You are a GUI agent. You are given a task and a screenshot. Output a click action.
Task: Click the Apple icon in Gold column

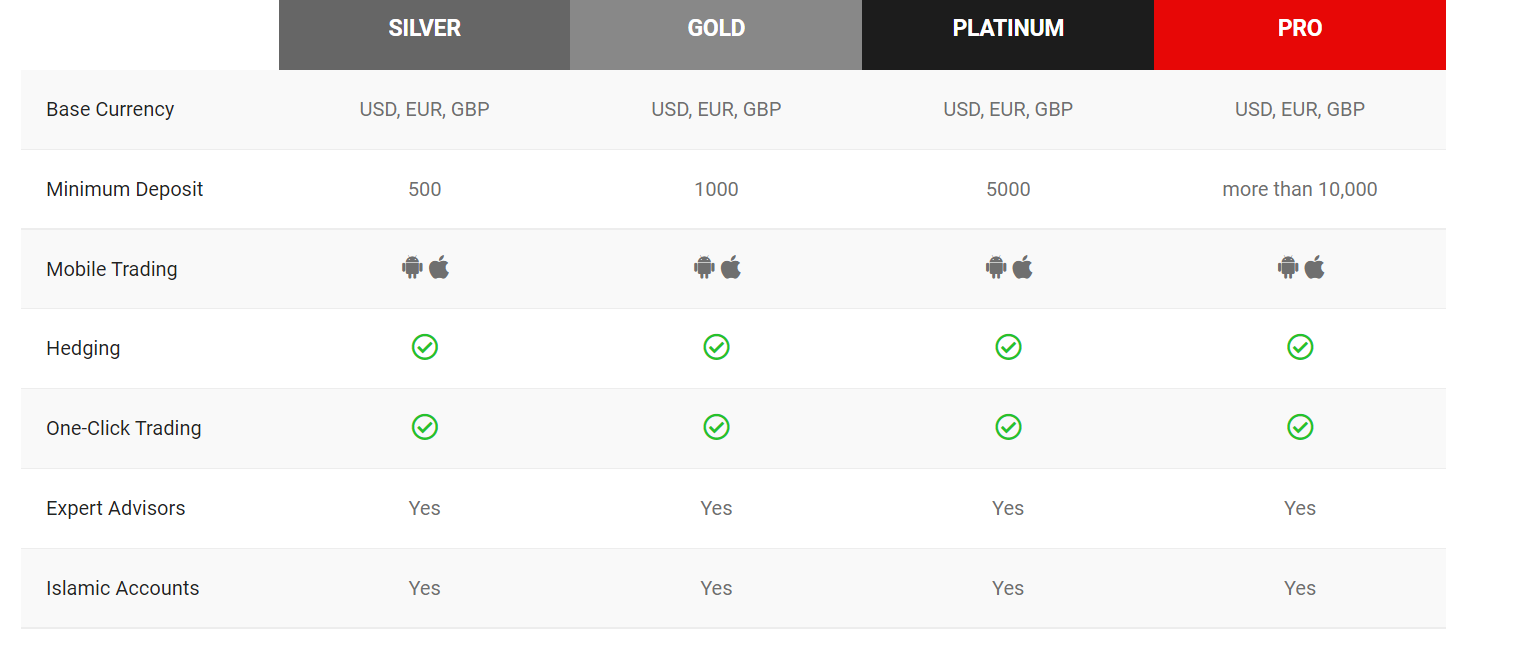731,267
